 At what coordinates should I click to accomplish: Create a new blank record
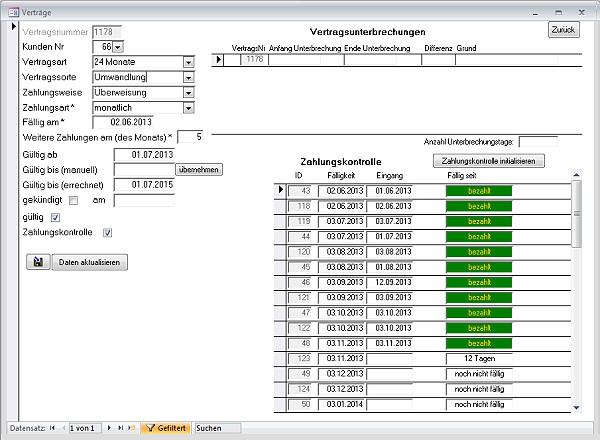(x=133, y=428)
